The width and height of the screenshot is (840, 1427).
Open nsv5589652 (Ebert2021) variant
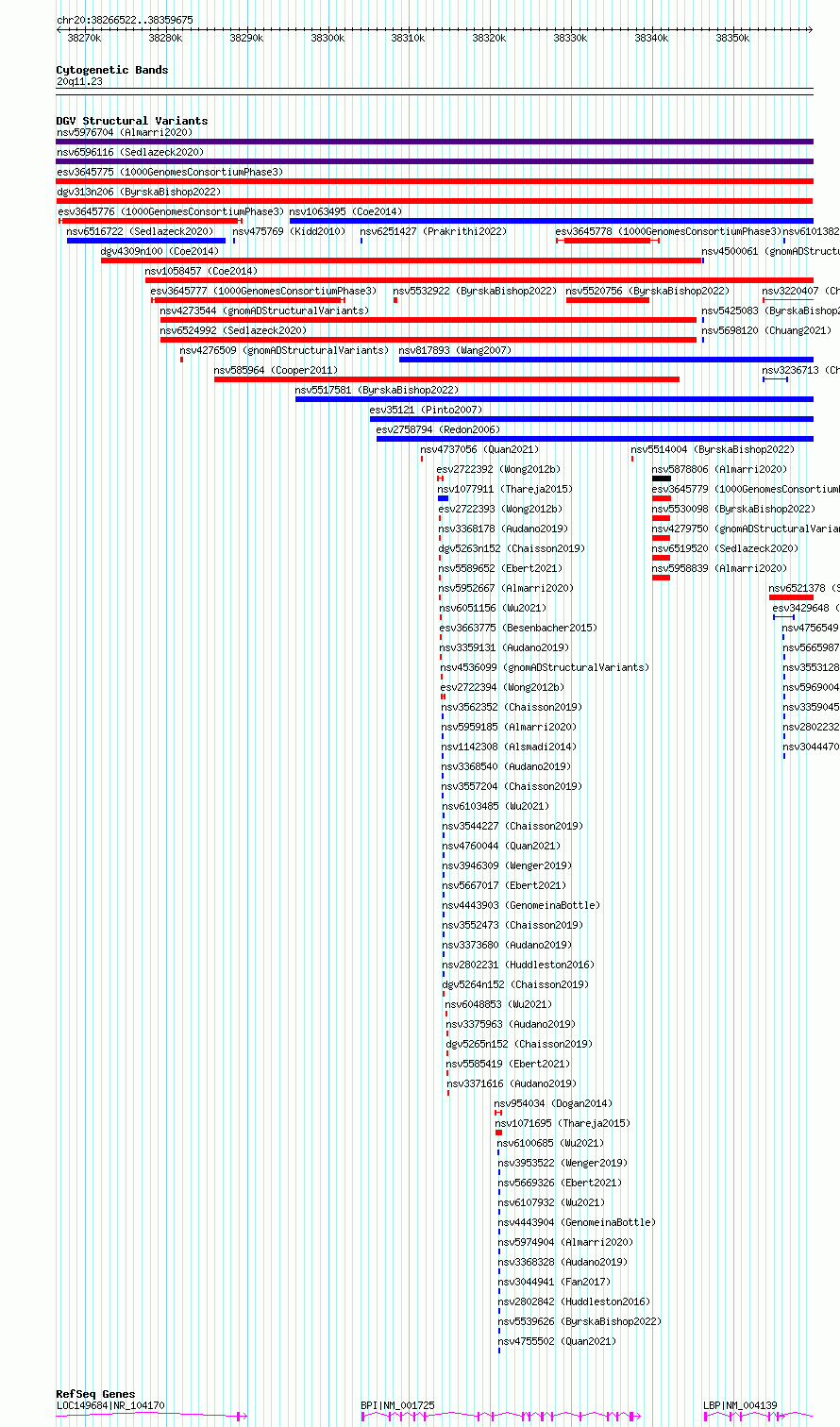pyautogui.click(x=500, y=568)
